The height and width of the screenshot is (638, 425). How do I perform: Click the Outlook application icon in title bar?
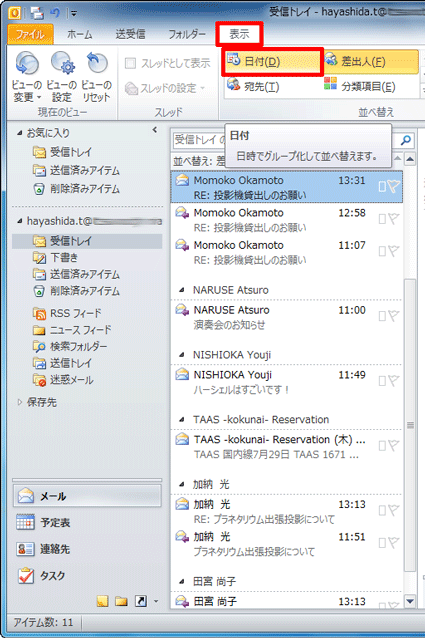pyautogui.click(x=15, y=13)
